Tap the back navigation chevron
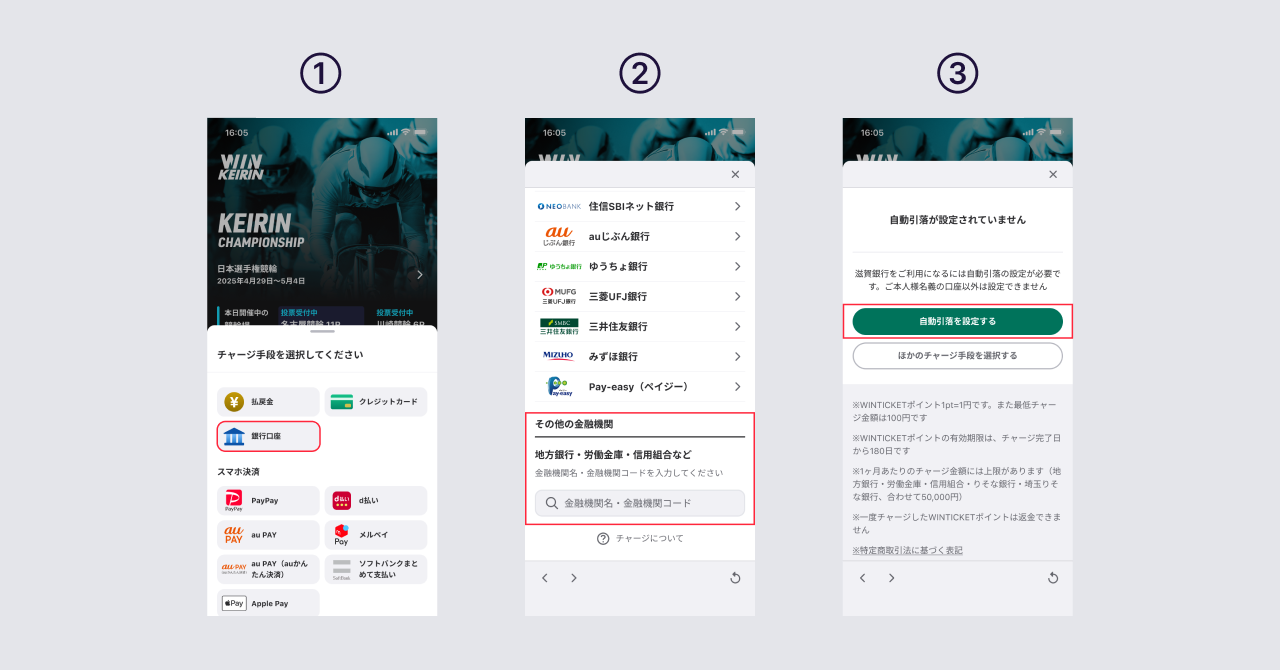This screenshot has height=670, width=1280. click(544, 577)
